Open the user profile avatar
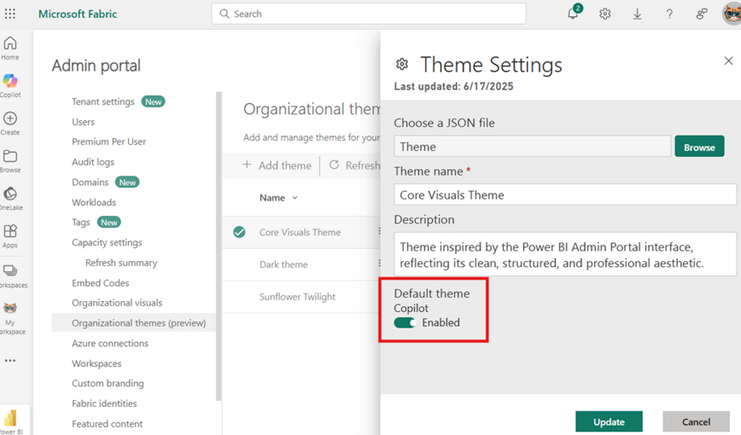Viewport: 741px width, 435px height. [x=732, y=14]
